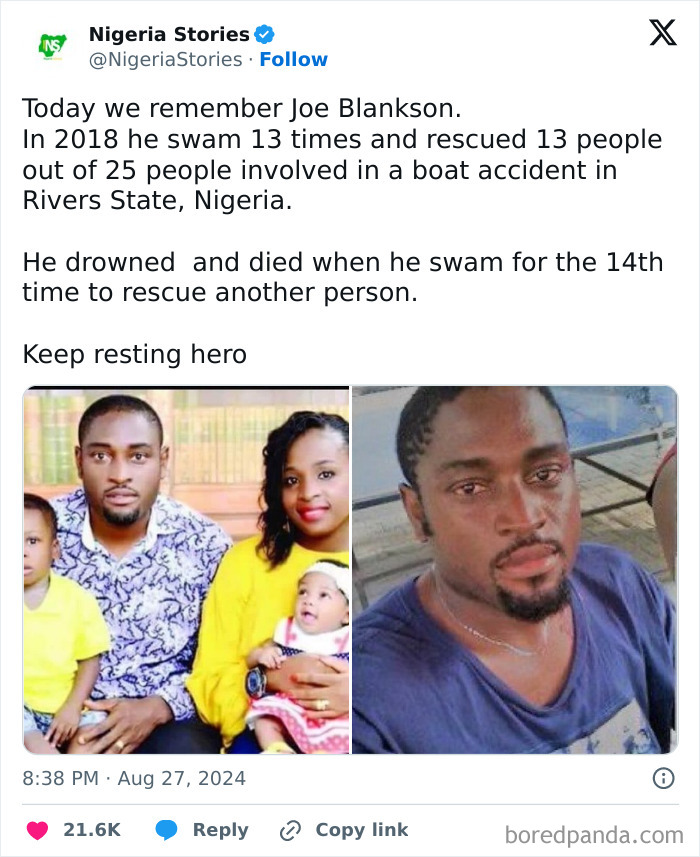Screen dimensions: 700x857
Task: Click the 'Today we remember' opening line
Action: [x=242, y=108]
